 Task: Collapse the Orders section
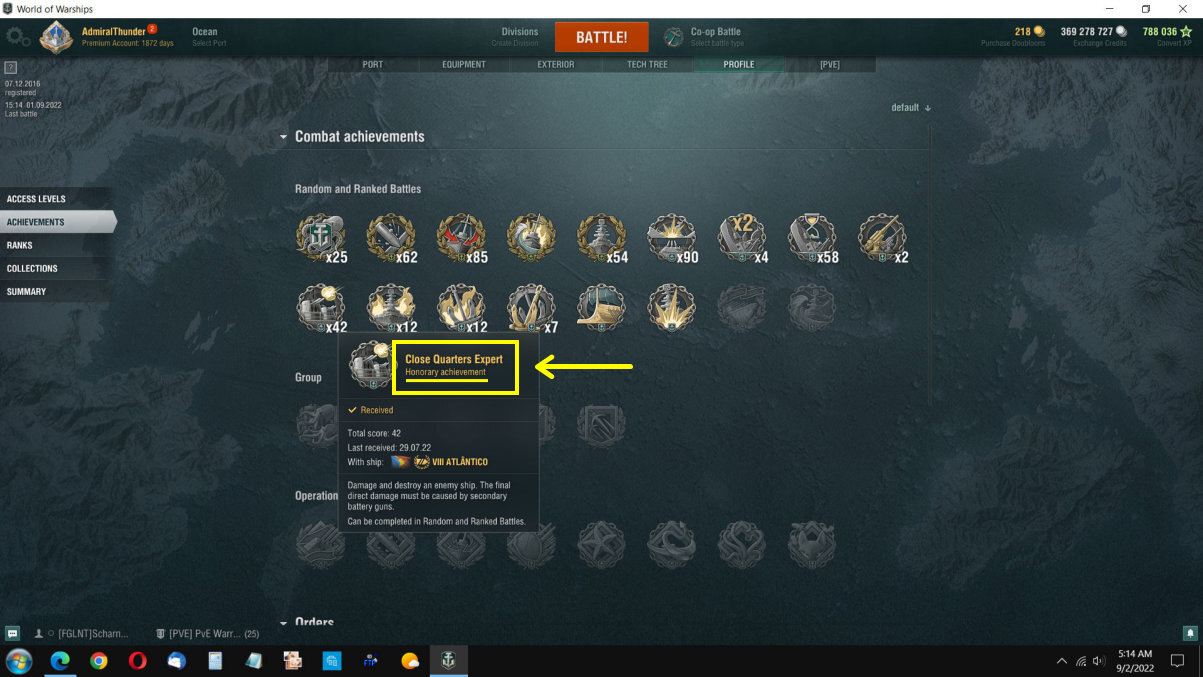[284, 623]
